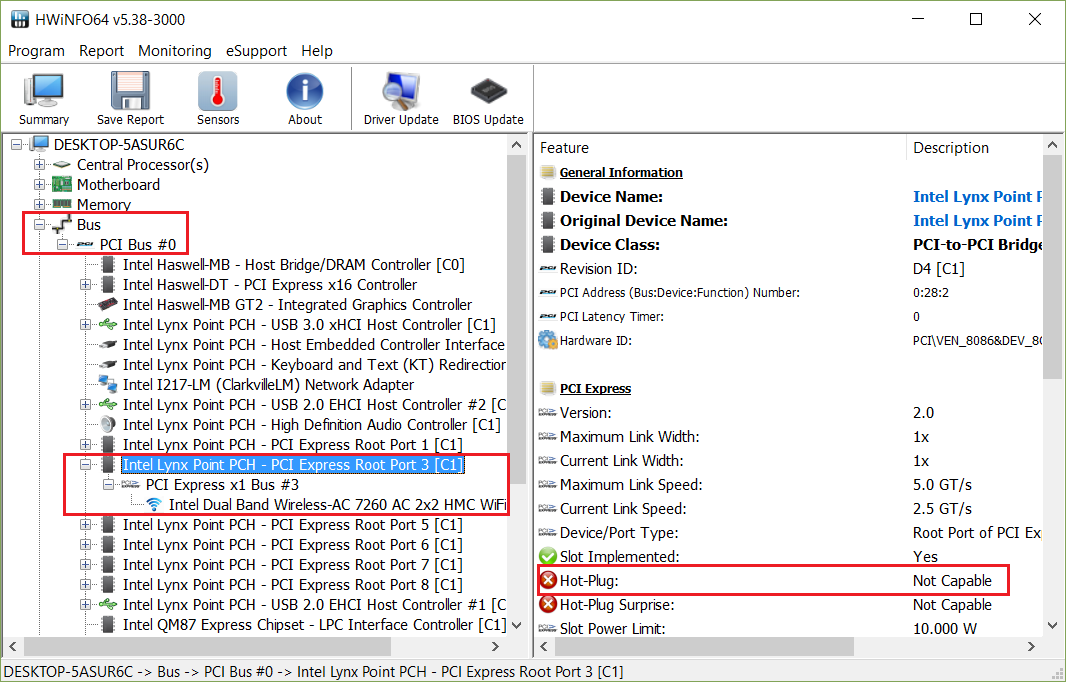Image resolution: width=1066 pixels, height=682 pixels.
Task: Click the Revision ID value D4 [C1]
Action: tap(939, 269)
